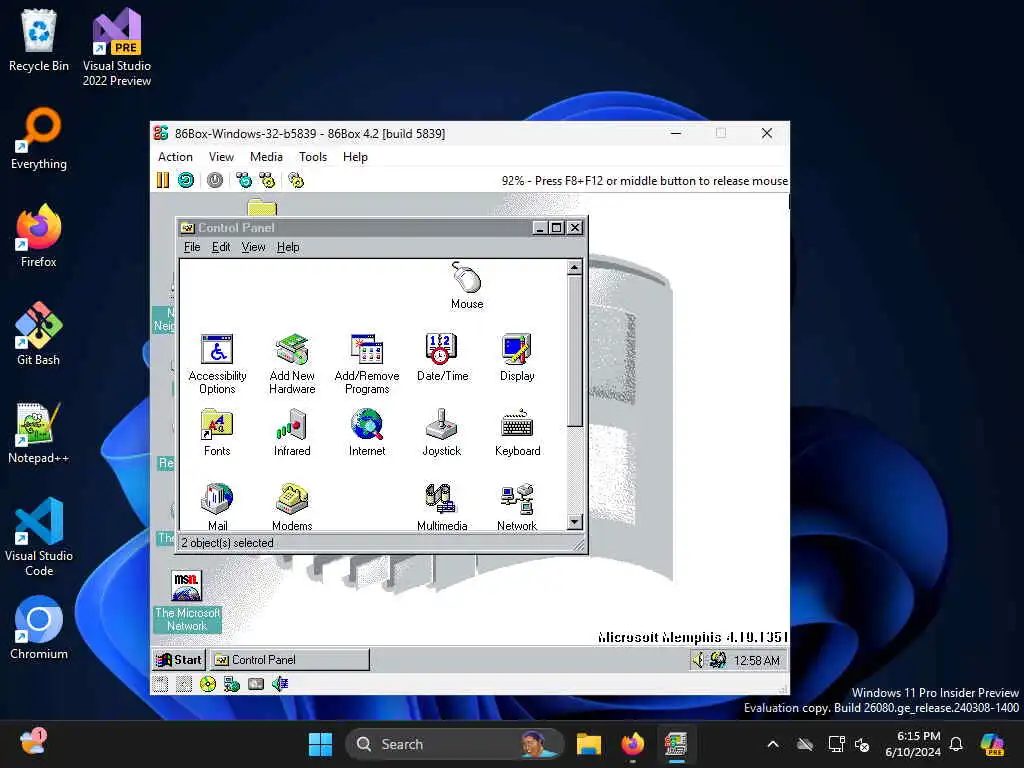Click Control Panel scrollbar up arrow
Viewport: 1024px width, 768px height.
[574, 267]
